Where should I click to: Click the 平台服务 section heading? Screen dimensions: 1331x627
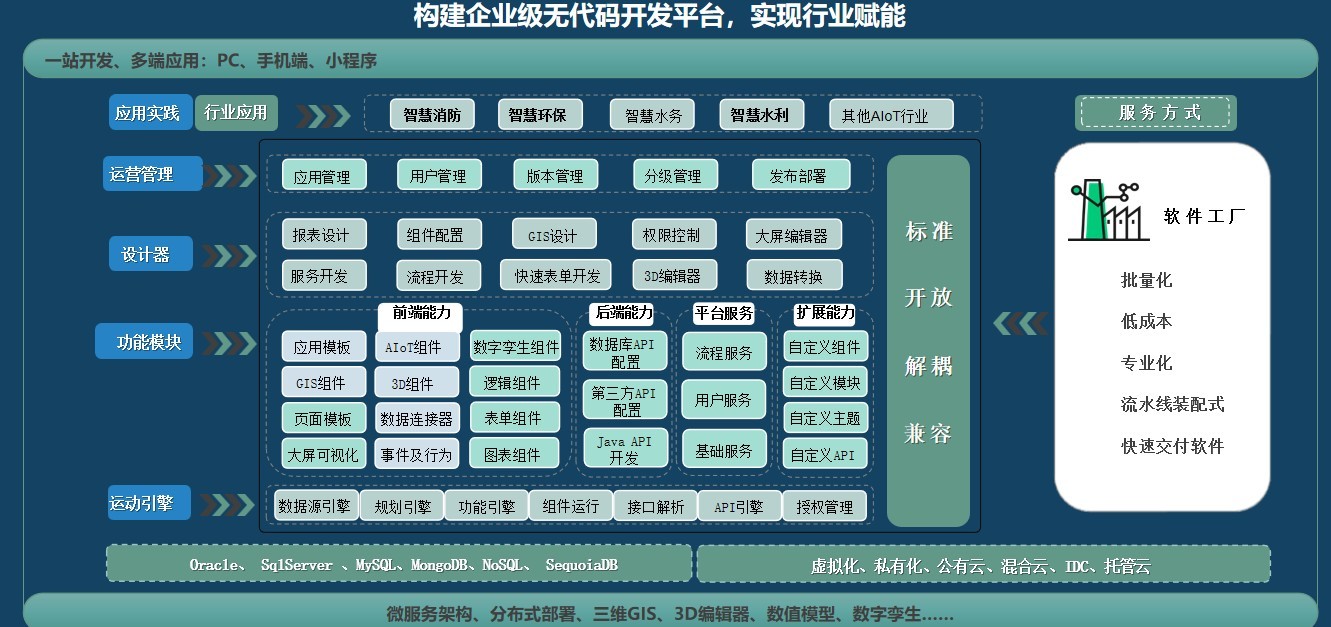click(x=723, y=313)
